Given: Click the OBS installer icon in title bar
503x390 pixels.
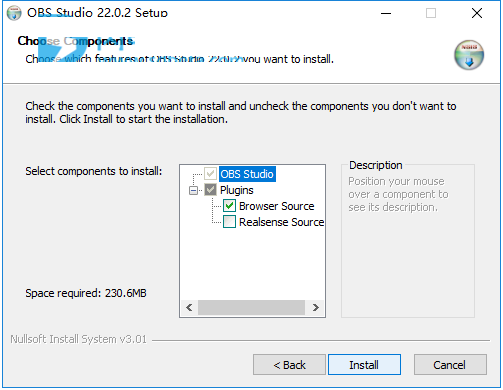Looking at the screenshot, I should pos(14,13).
